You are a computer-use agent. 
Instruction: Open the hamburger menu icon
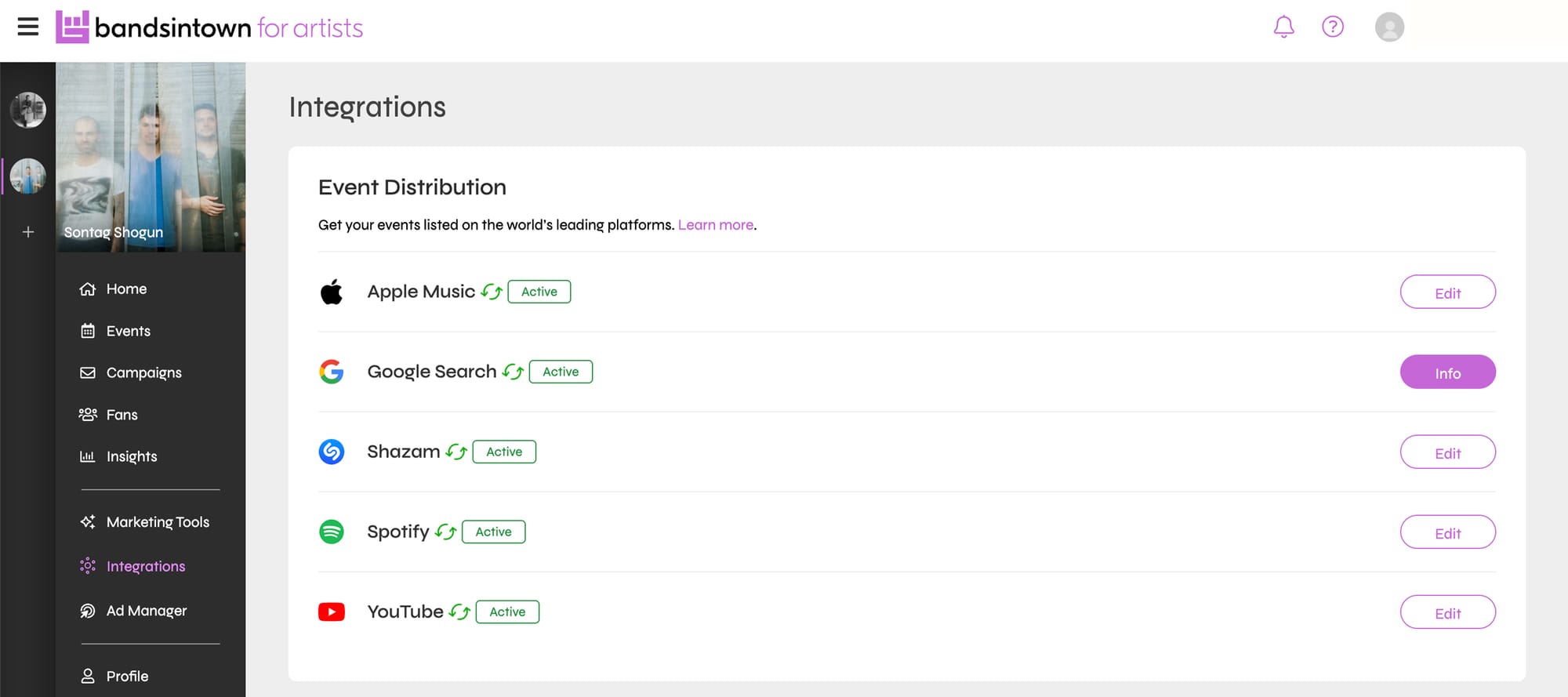click(28, 27)
